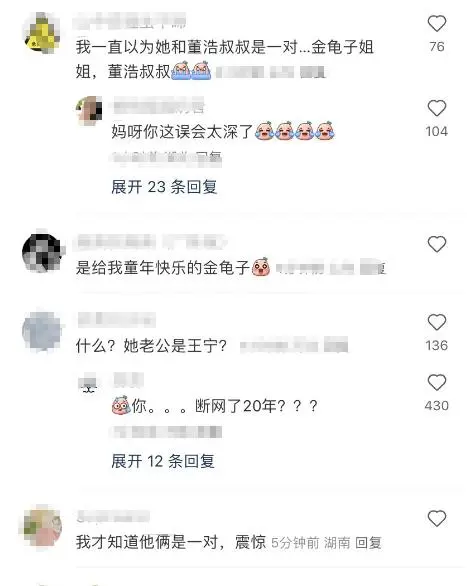Open the gray-blue avatar beside 王宁 comment
The width and height of the screenshot is (467, 586).
point(42,331)
